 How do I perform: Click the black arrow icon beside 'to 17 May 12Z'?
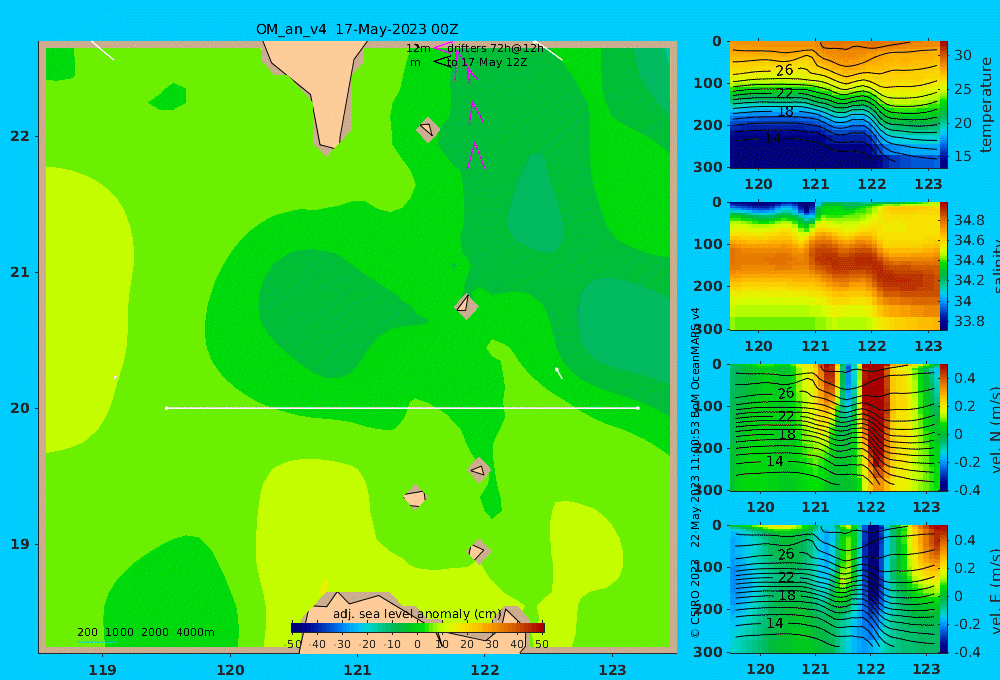pyautogui.click(x=443, y=62)
